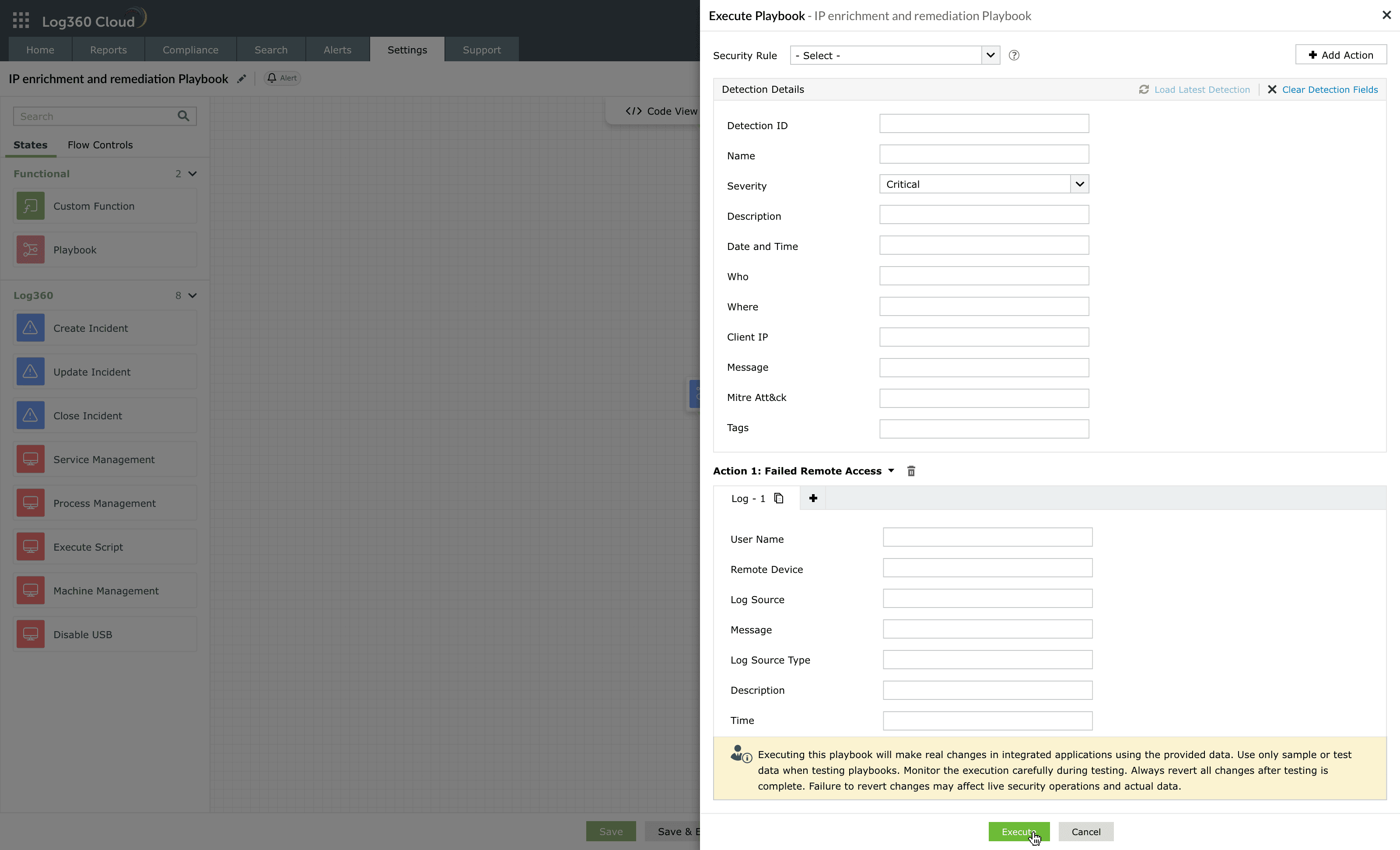Image resolution: width=1400 pixels, height=850 pixels.
Task: Click the Security Rule help icon
Action: (1014, 55)
